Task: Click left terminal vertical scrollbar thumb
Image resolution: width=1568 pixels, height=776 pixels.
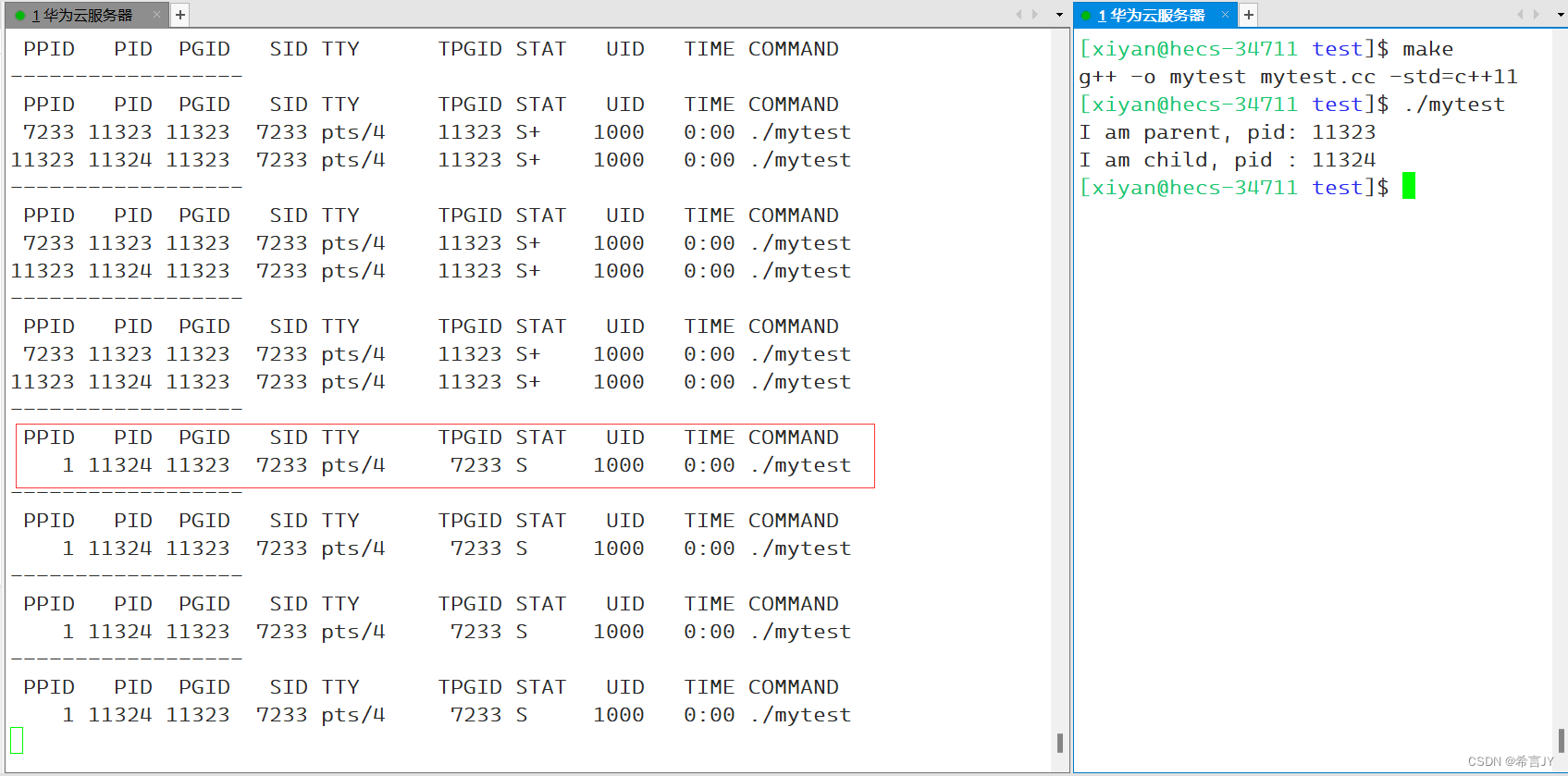Action: point(1060,743)
